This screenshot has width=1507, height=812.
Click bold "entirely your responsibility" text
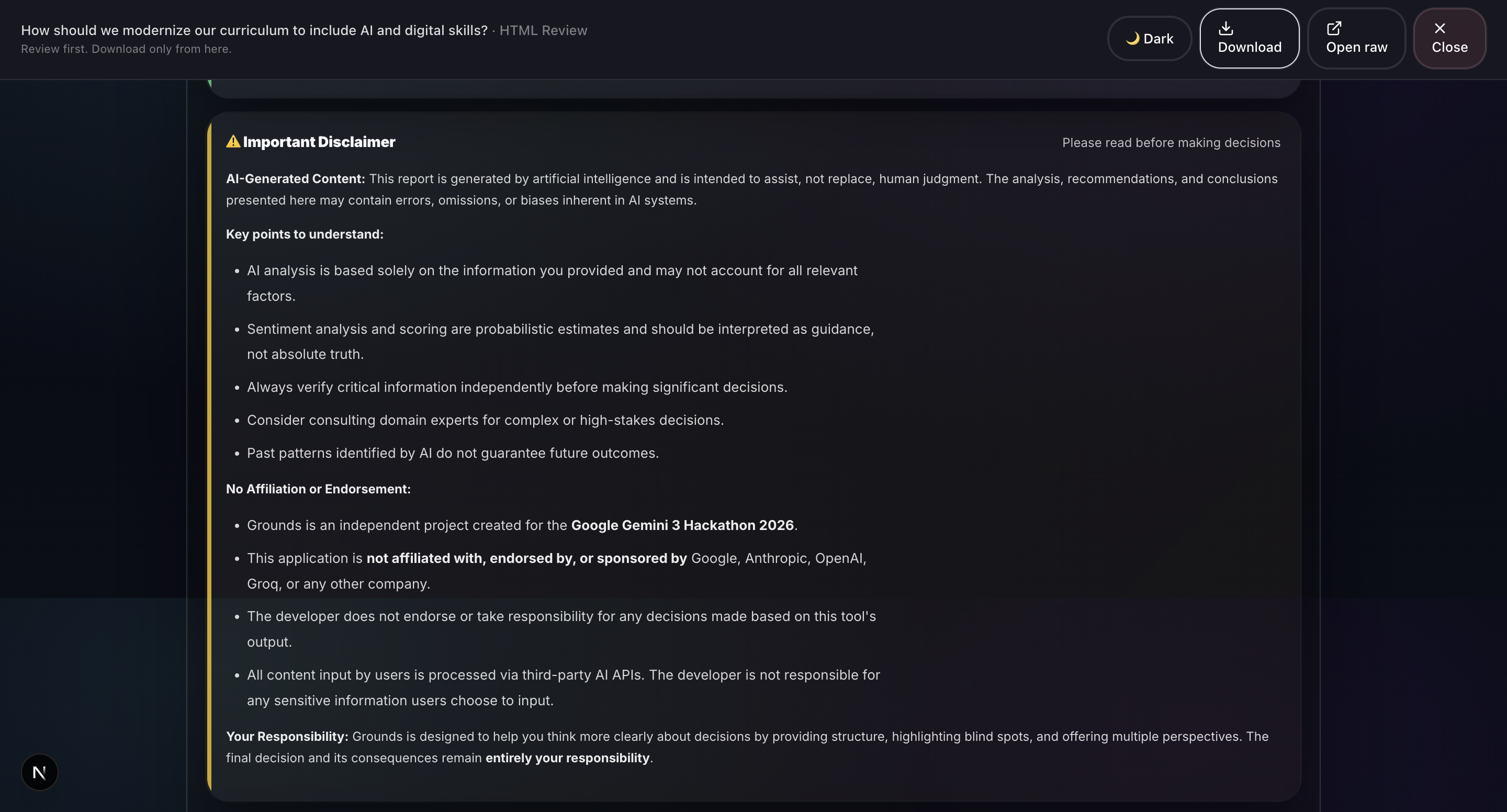click(567, 758)
